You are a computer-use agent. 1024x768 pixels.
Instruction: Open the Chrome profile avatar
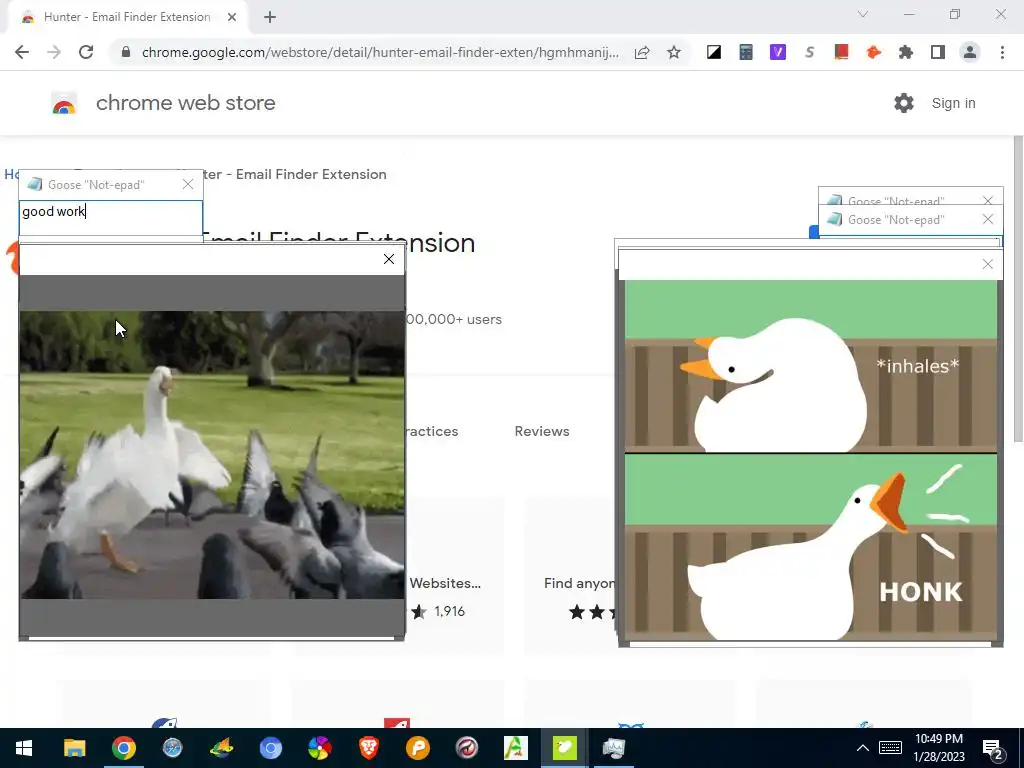pyautogui.click(x=970, y=52)
